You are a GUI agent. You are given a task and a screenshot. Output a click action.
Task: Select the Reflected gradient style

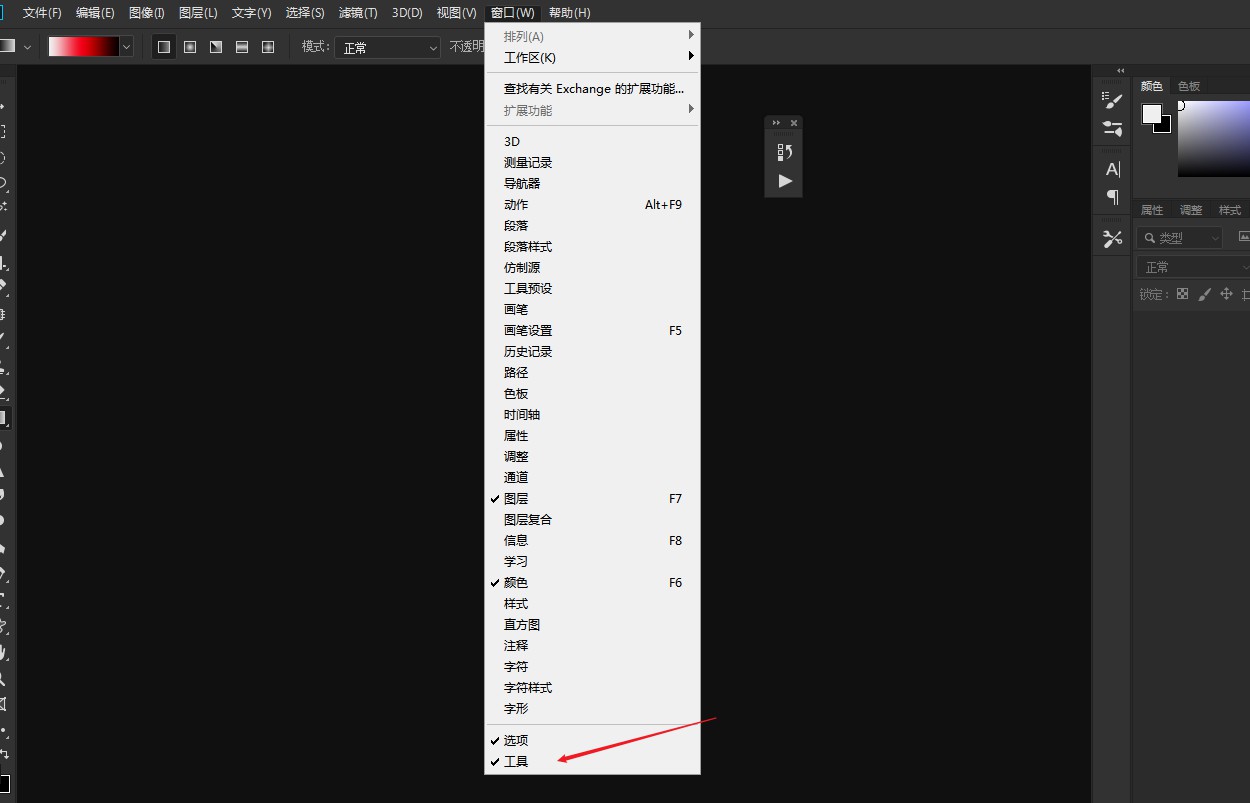(x=241, y=46)
